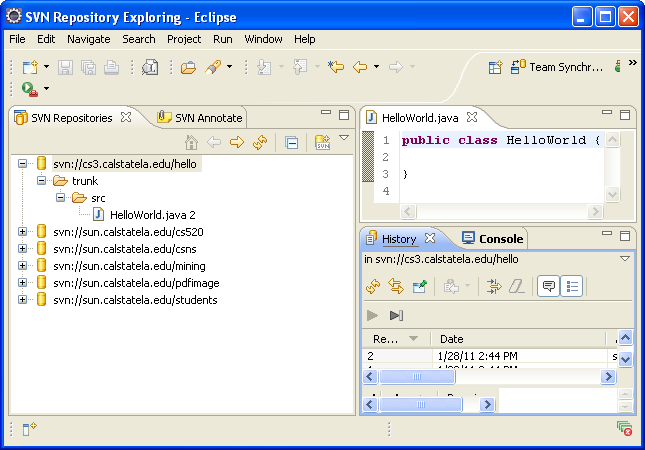Open the File menu
The height and width of the screenshot is (450, 645).
coord(17,39)
